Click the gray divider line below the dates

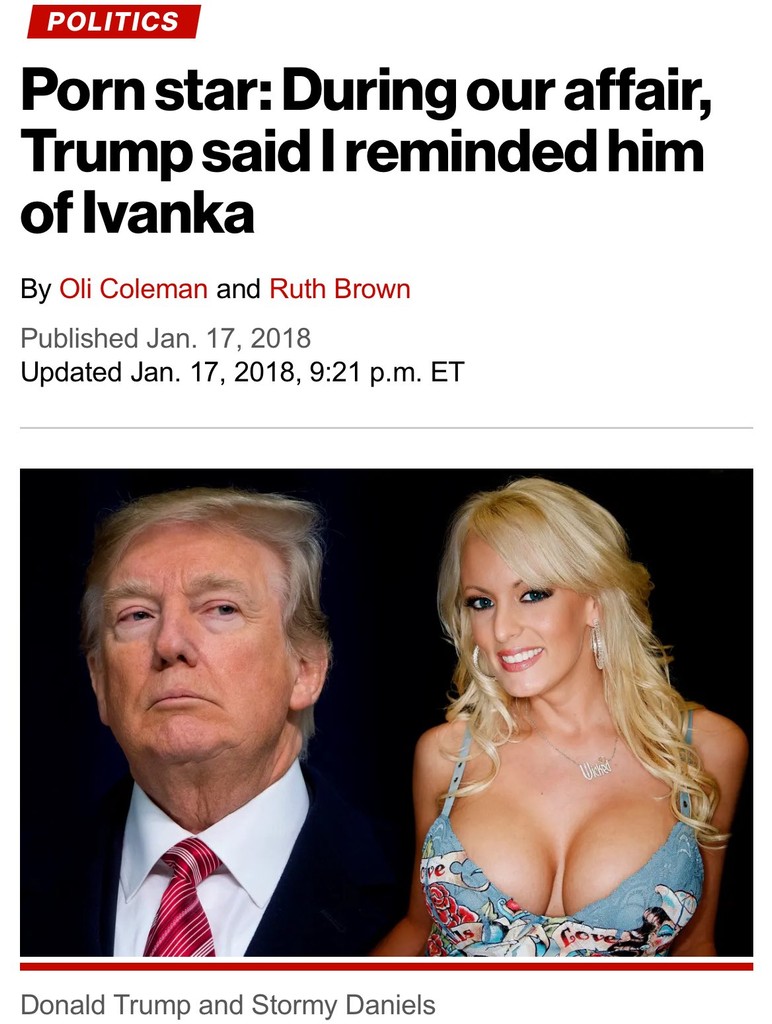click(x=386, y=428)
